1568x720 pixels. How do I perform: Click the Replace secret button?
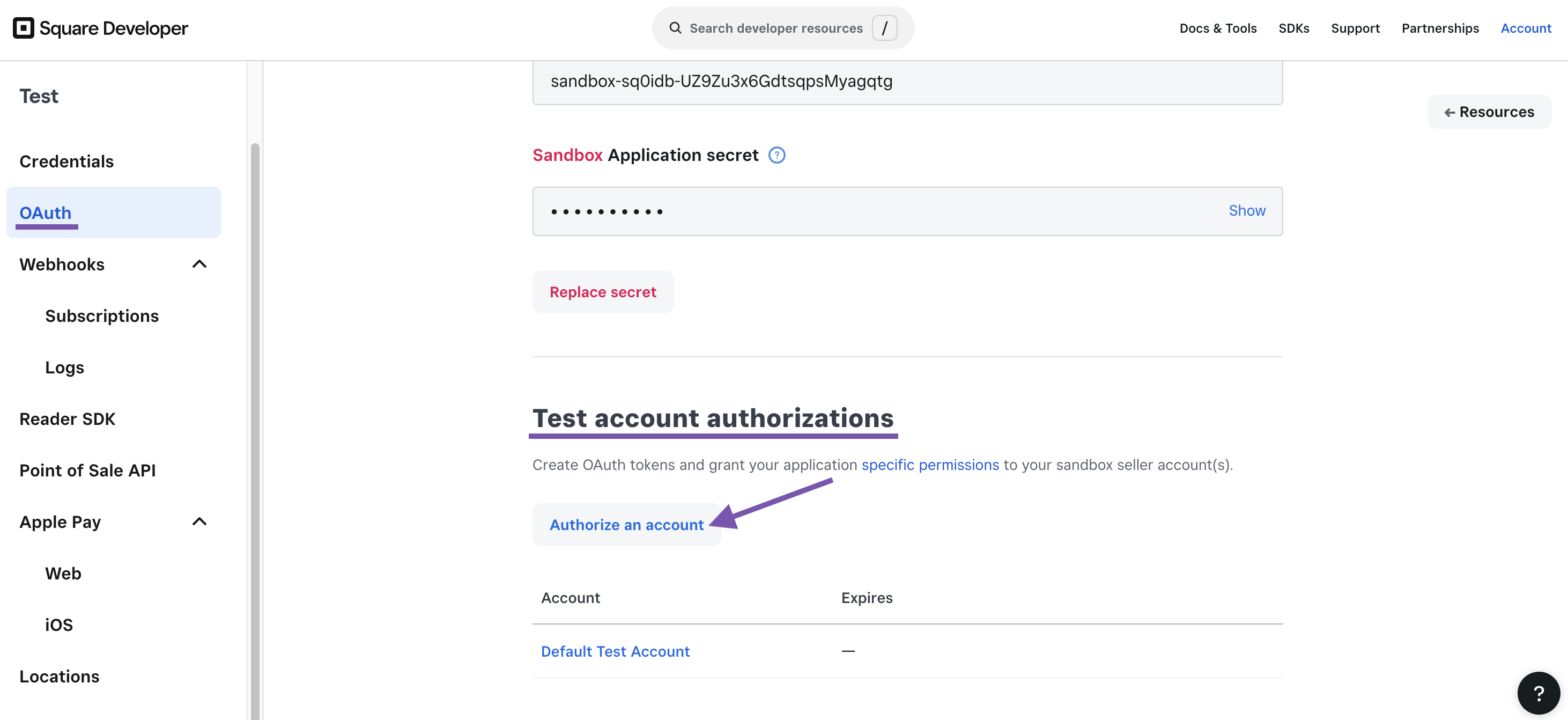point(603,292)
